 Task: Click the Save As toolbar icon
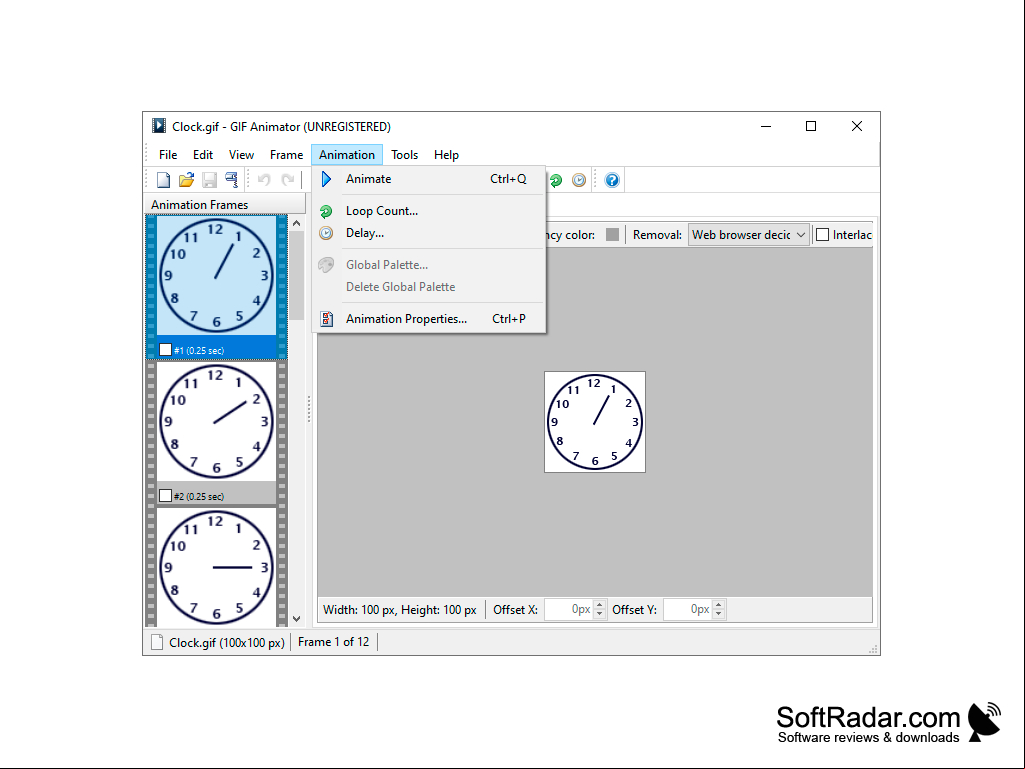(231, 180)
